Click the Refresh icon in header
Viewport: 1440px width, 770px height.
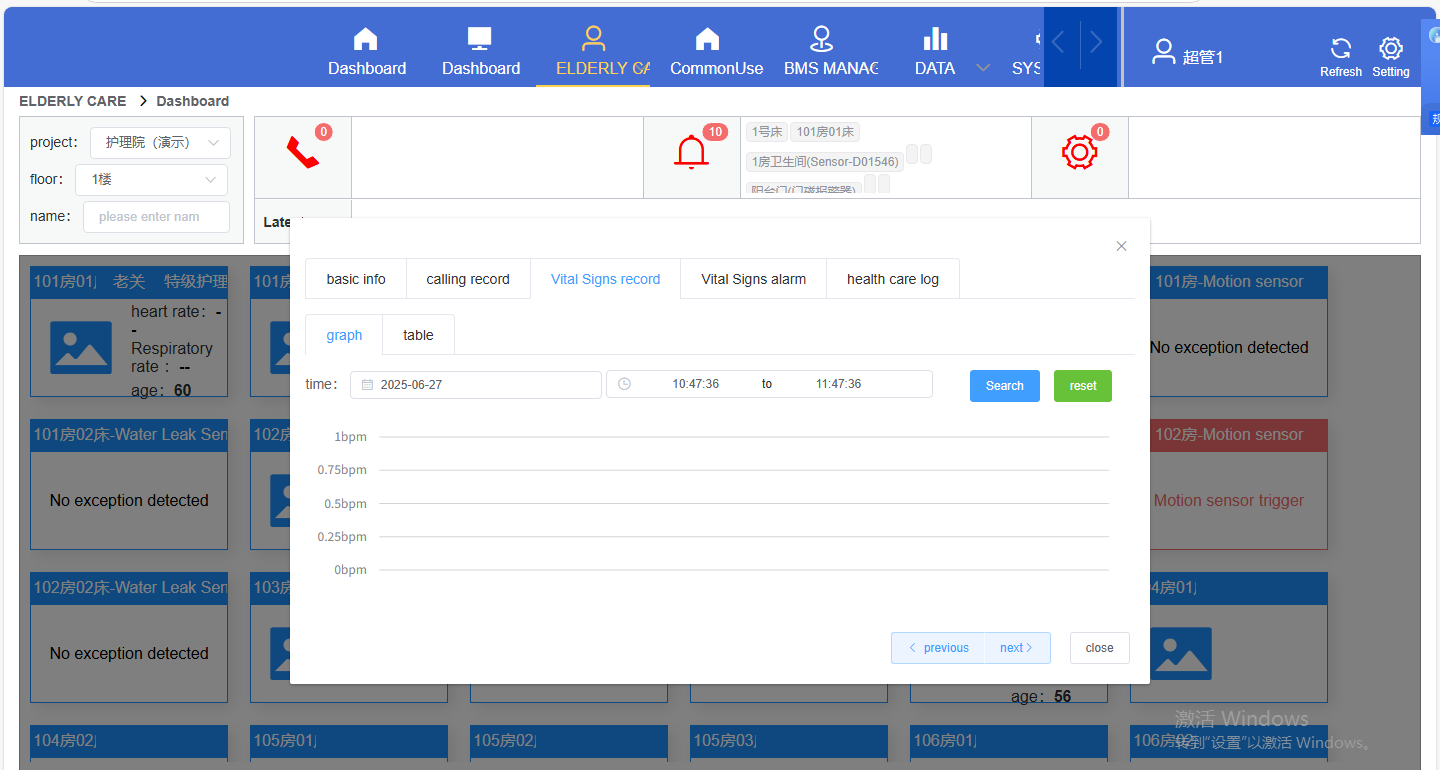click(x=1341, y=48)
